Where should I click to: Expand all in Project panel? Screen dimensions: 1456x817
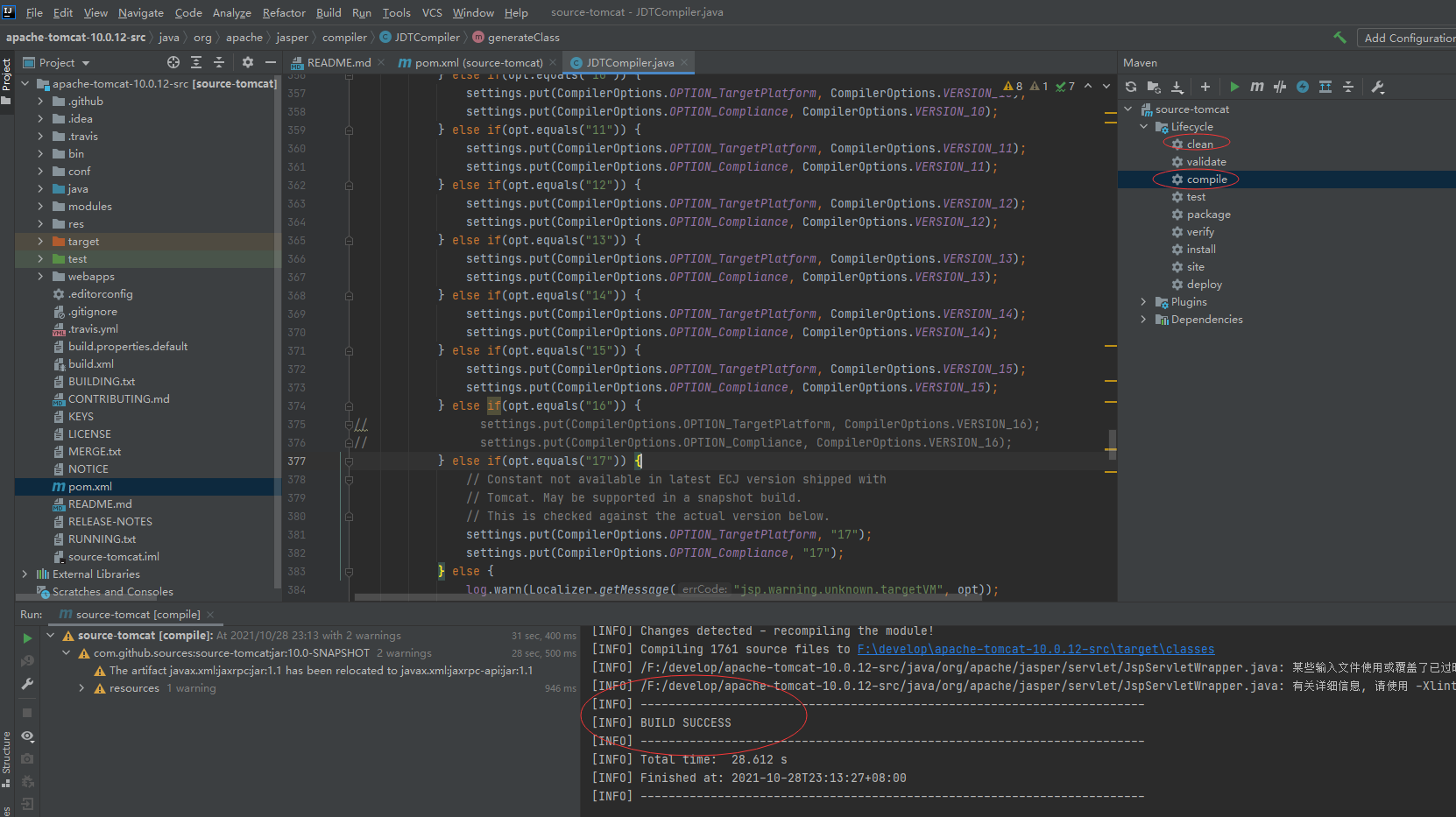click(x=196, y=62)
